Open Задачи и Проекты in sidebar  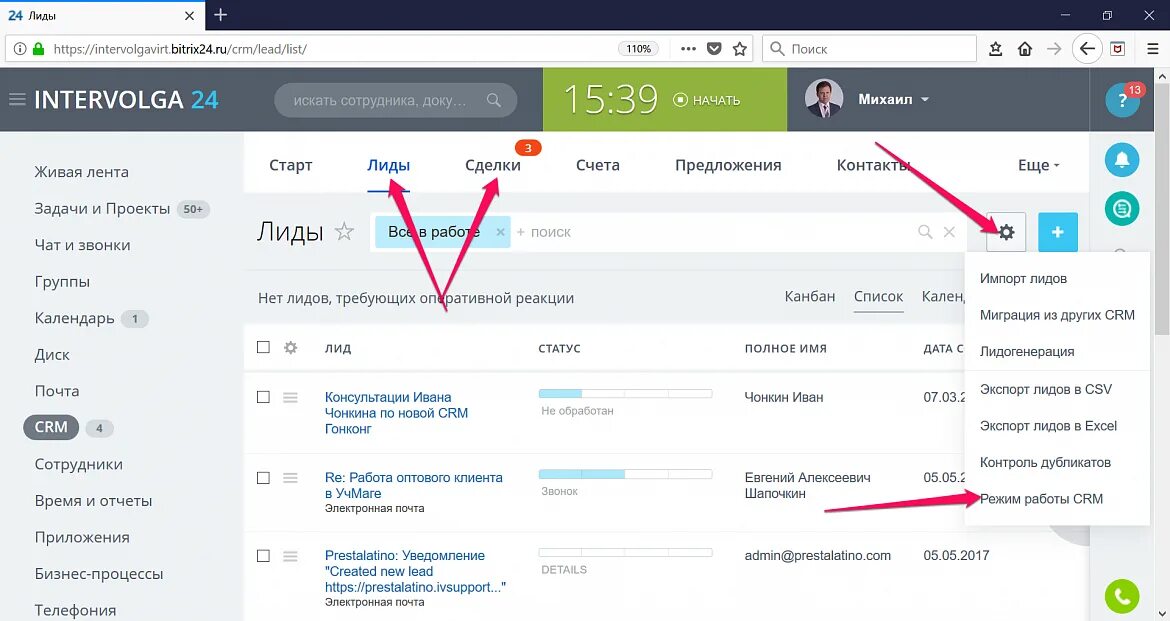(102, 209)
